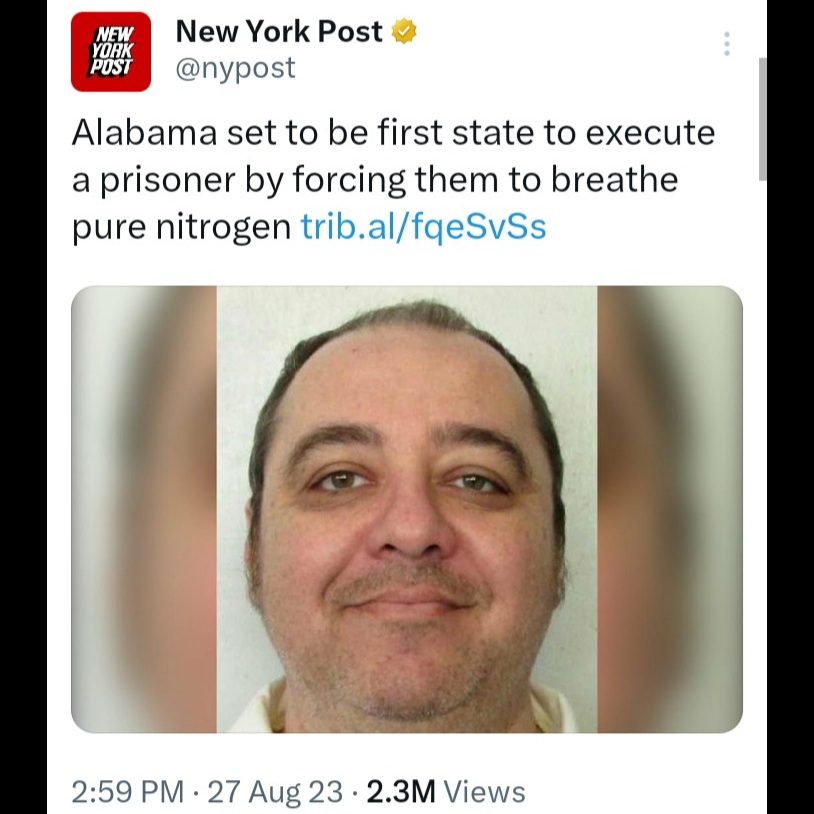Click the 27 Aug 23 date
This screenshot has height=814, width=814.
(x=275, y=792)
